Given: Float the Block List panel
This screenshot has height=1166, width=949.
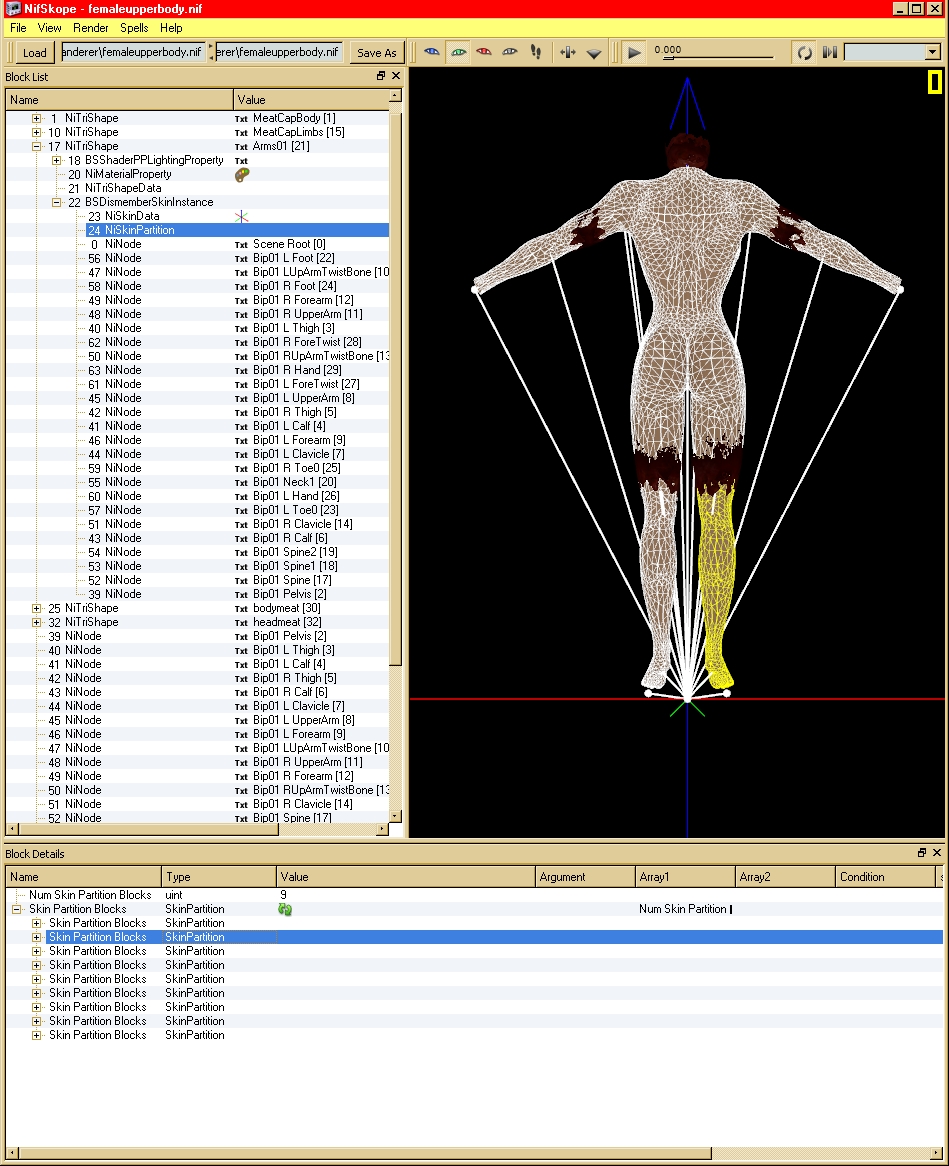Looking at the screenshot, I should point(381,76).
